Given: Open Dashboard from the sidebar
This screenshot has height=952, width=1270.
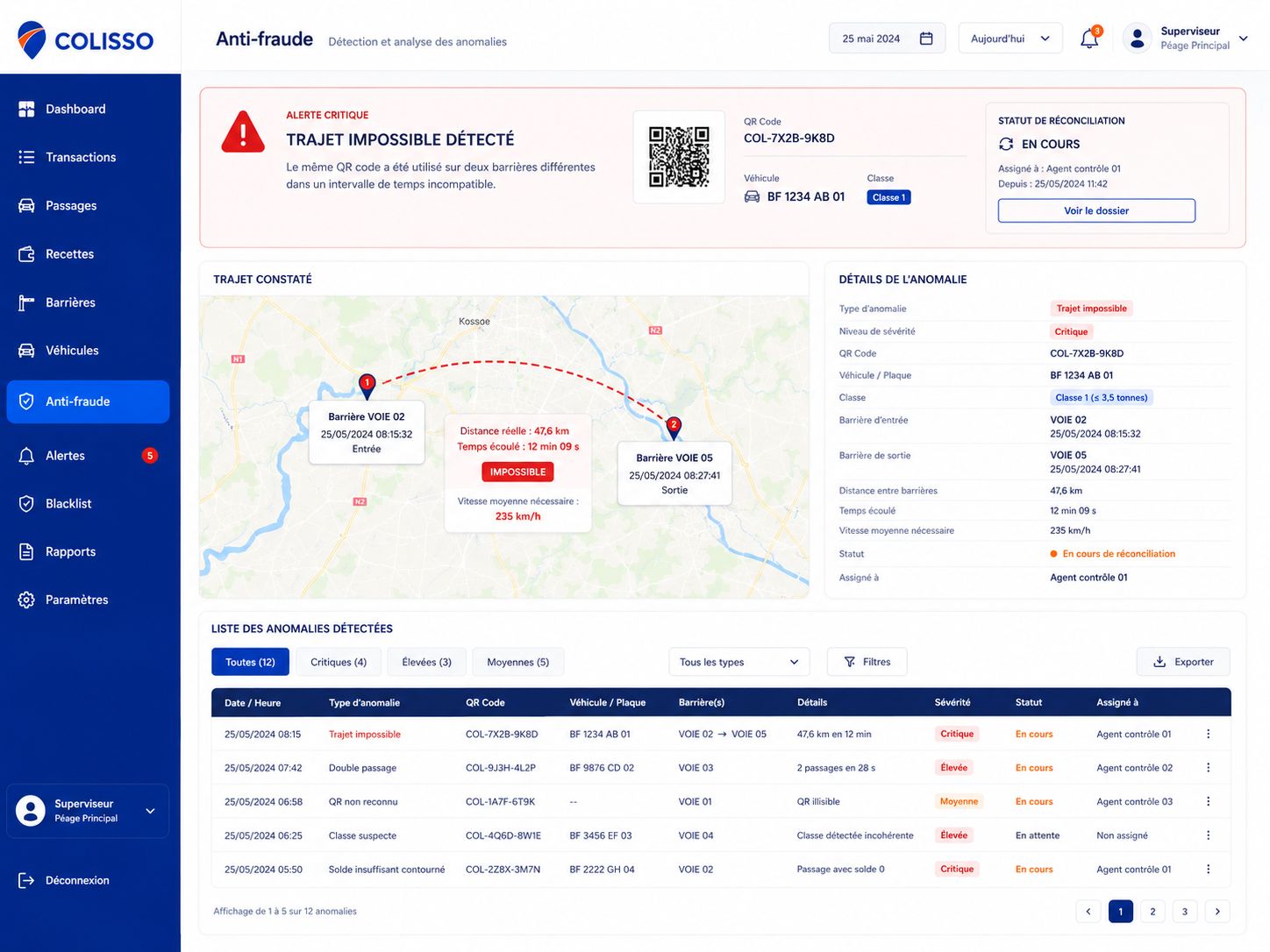Looking at the screenshot, I should 88,109.
